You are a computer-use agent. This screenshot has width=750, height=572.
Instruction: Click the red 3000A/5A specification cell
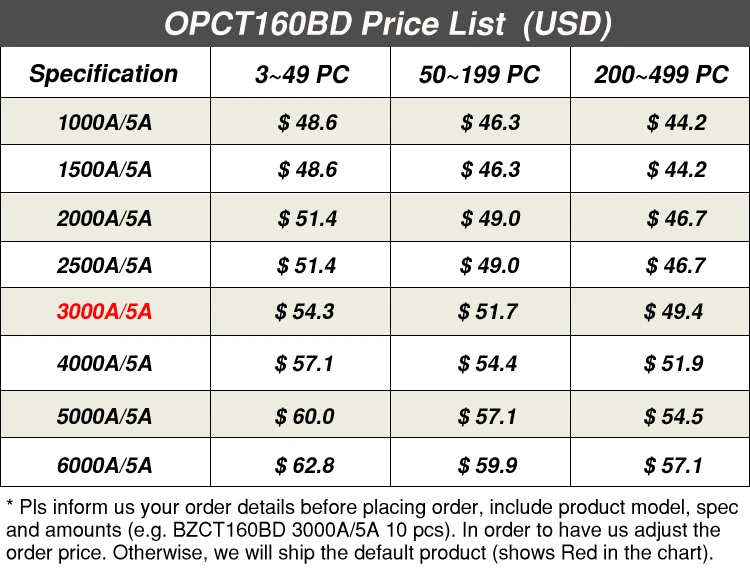click(105, 312)
